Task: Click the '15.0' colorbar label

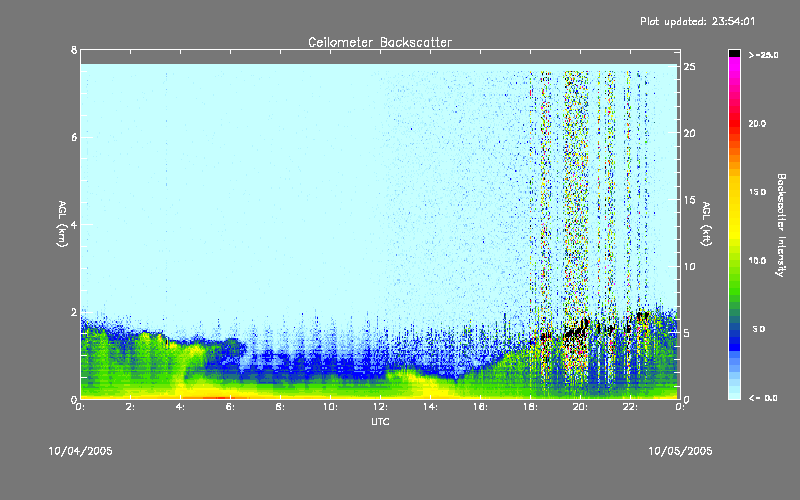Action: tap(757, 192)
